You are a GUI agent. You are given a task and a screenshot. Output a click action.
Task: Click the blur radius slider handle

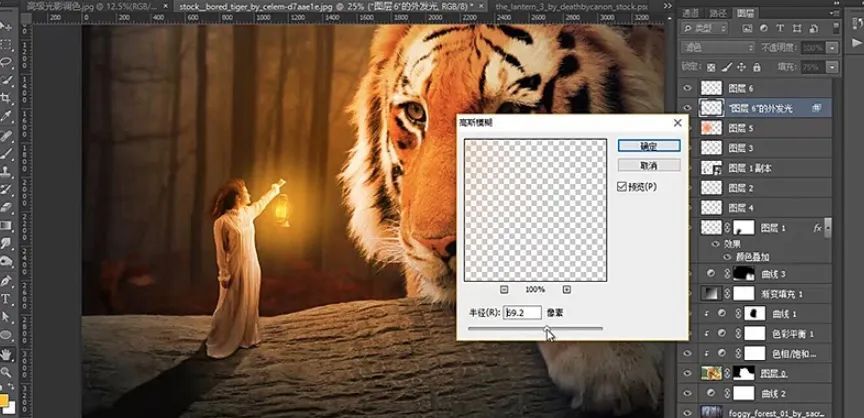click(x=545, y=328)
